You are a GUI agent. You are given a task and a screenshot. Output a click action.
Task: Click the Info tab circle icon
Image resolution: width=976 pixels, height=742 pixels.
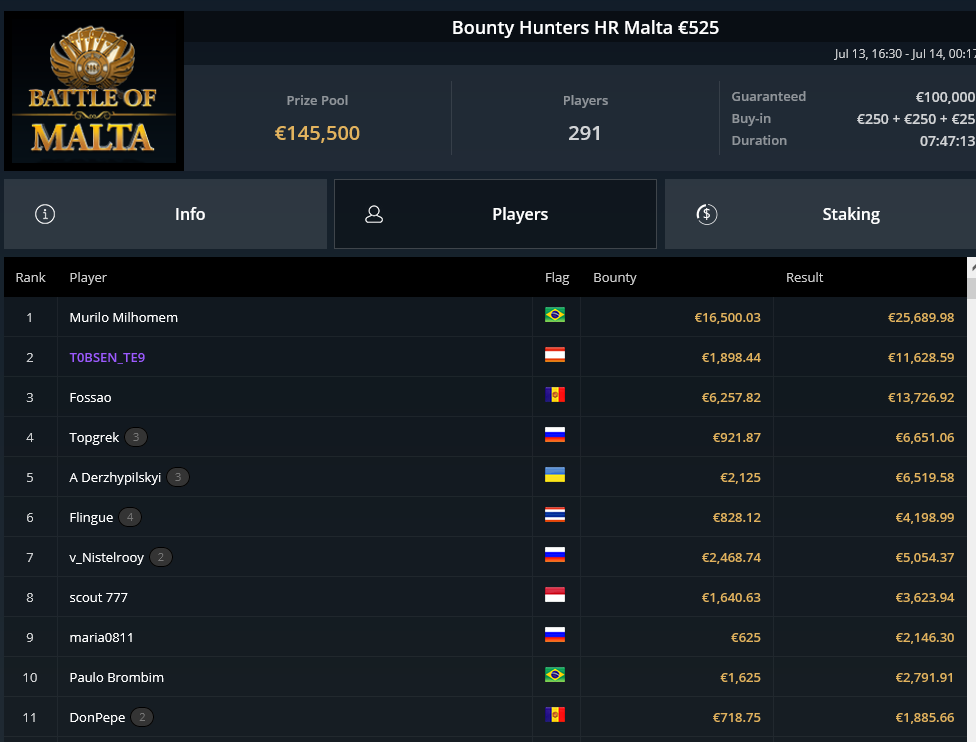coord(45,214)
